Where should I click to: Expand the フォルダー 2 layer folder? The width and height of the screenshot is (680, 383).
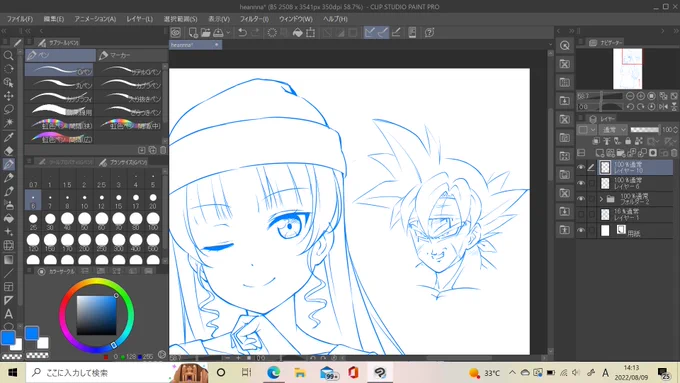pos(601,199)
